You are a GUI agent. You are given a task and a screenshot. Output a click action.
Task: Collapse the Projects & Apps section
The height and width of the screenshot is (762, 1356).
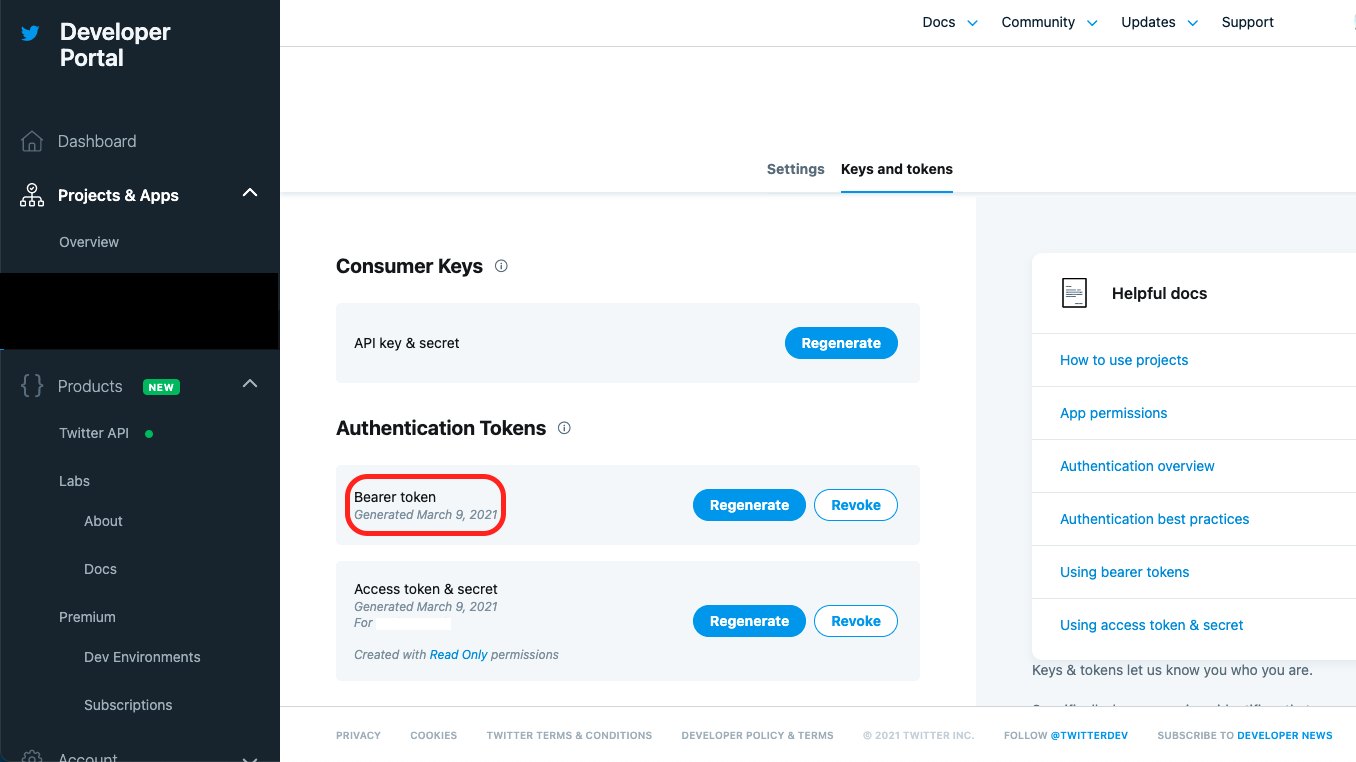pyautogui.click(x=250, y=193)
